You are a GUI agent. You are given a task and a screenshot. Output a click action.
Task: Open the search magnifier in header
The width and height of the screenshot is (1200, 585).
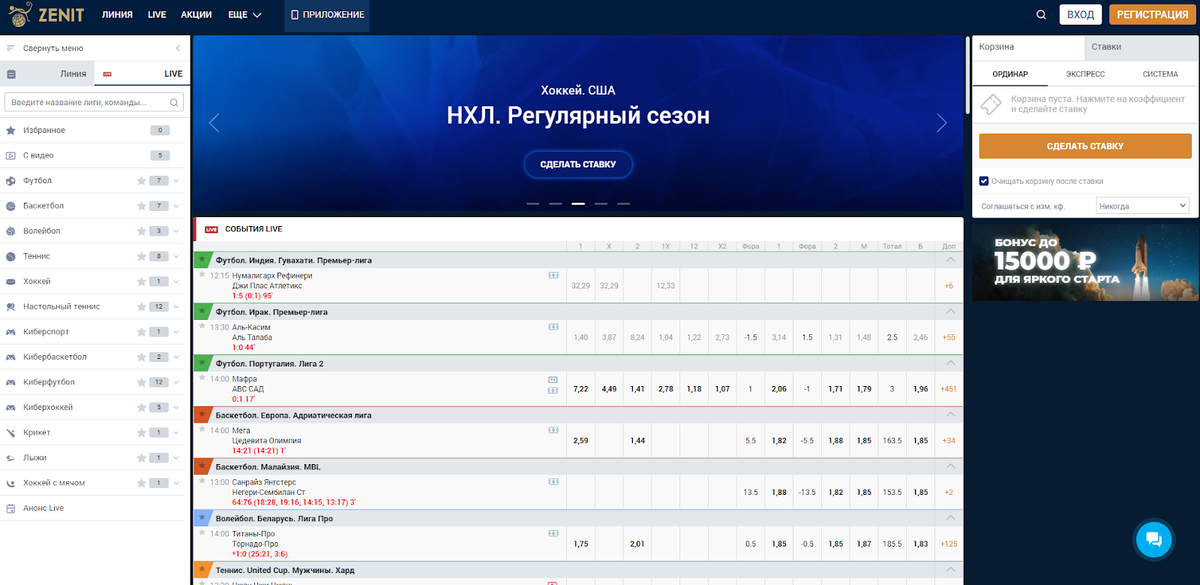point(1041,15)
